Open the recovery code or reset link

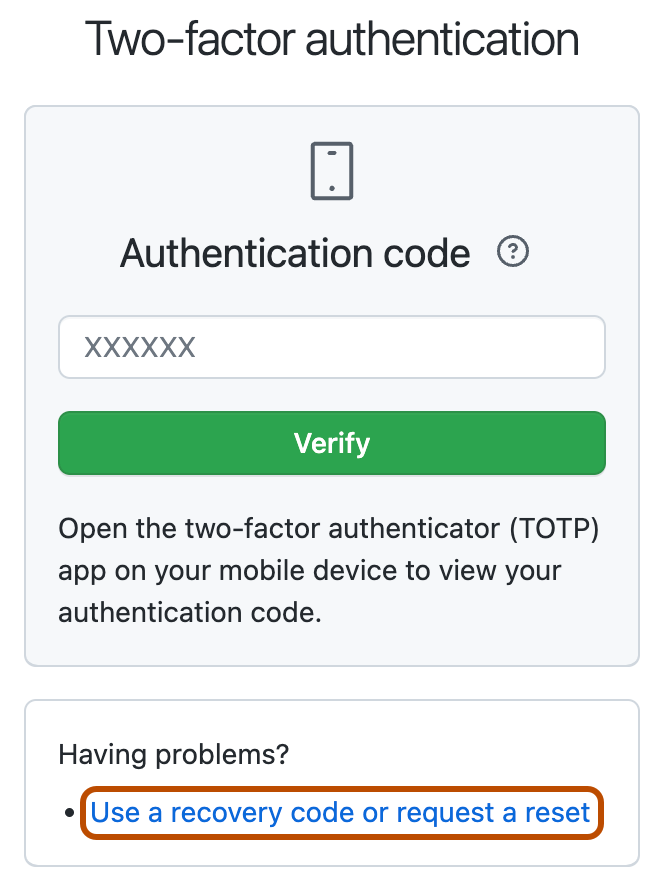click(x=341, y=813)
